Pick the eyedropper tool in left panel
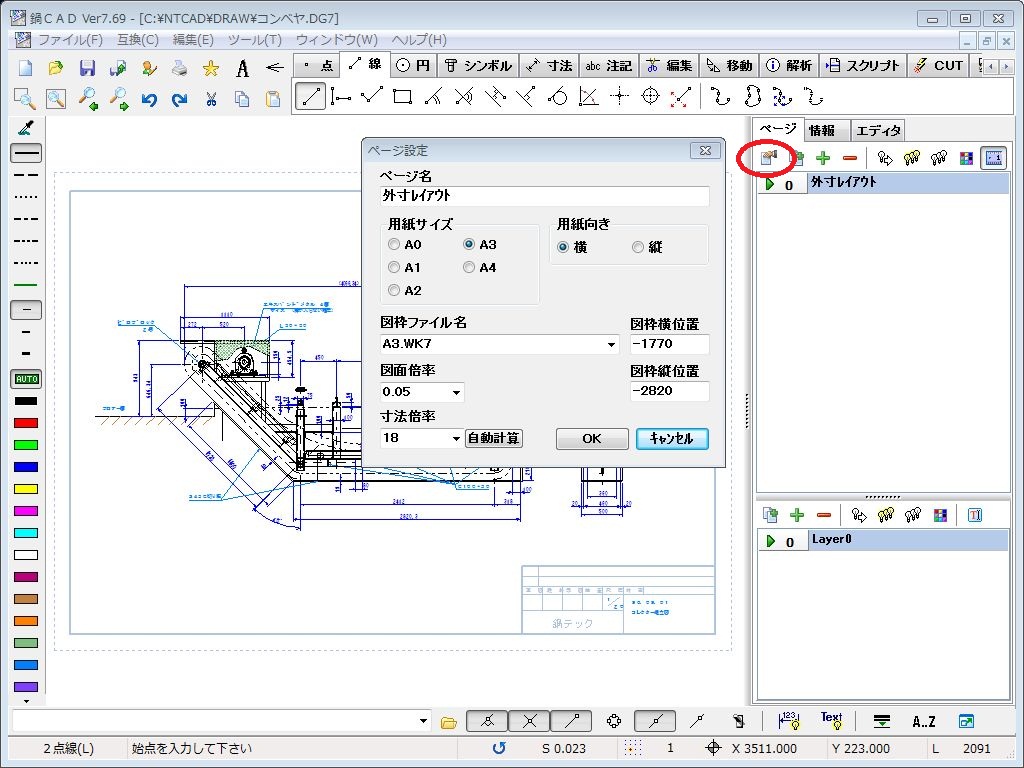The height and width of the screenshot is (768, 1024). tap(26, 127)
